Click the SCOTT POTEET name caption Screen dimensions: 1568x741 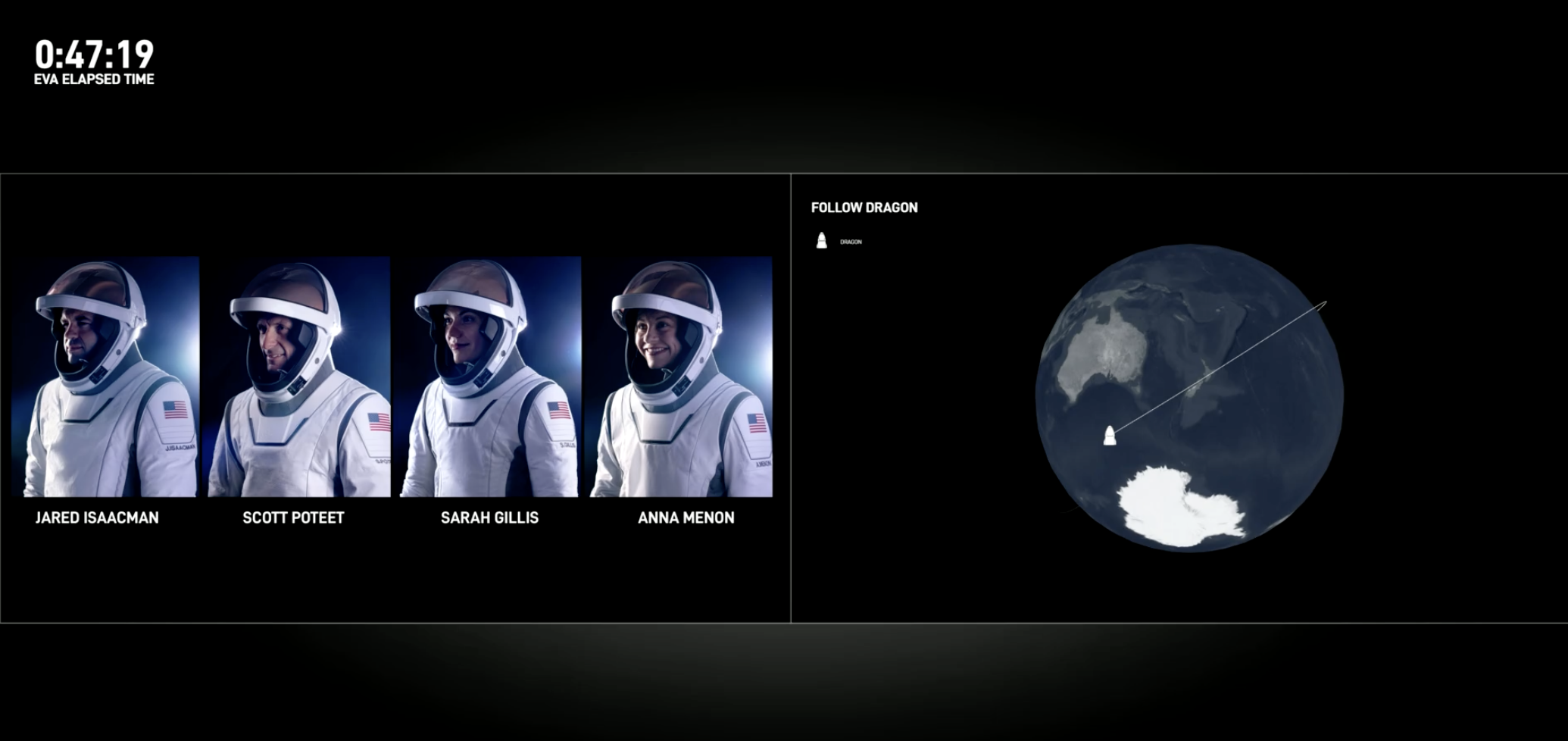click(x=293, y=517)
